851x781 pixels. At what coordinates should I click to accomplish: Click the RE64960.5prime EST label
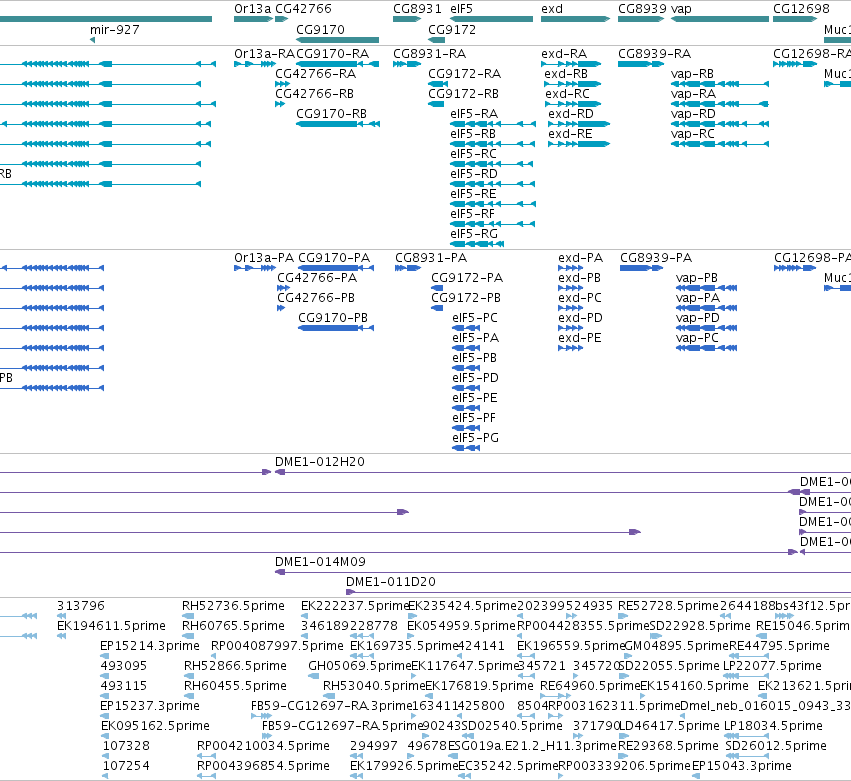point(590,686)
